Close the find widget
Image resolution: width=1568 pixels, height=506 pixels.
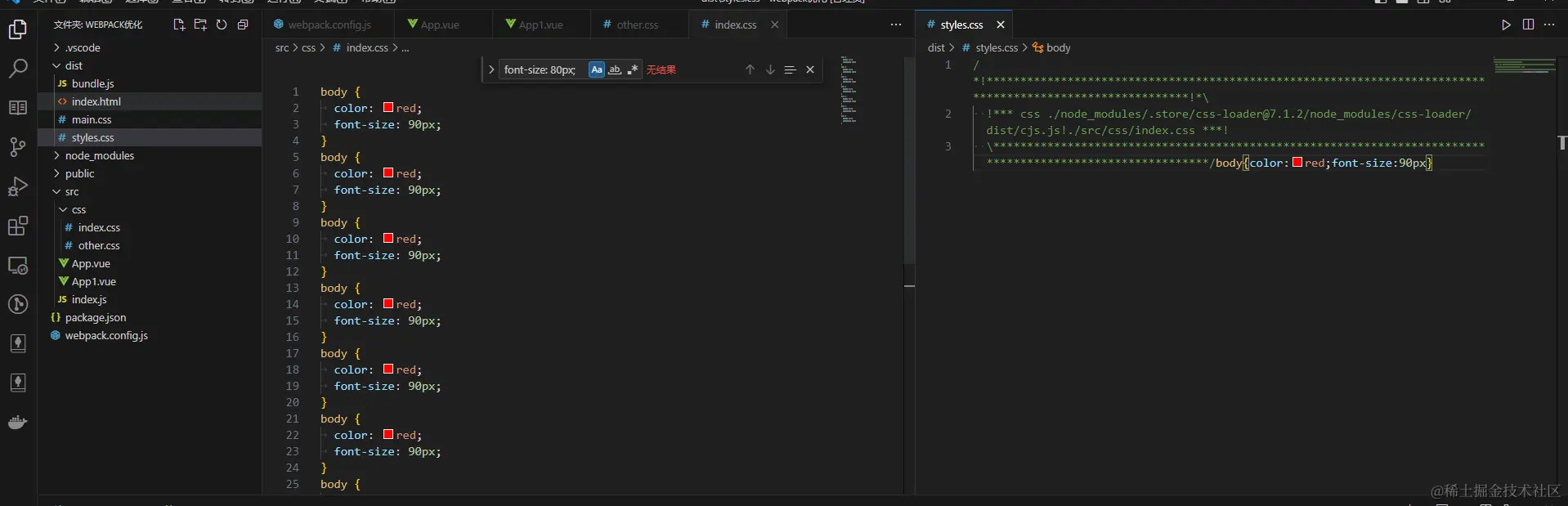click(x=810, y=69)
